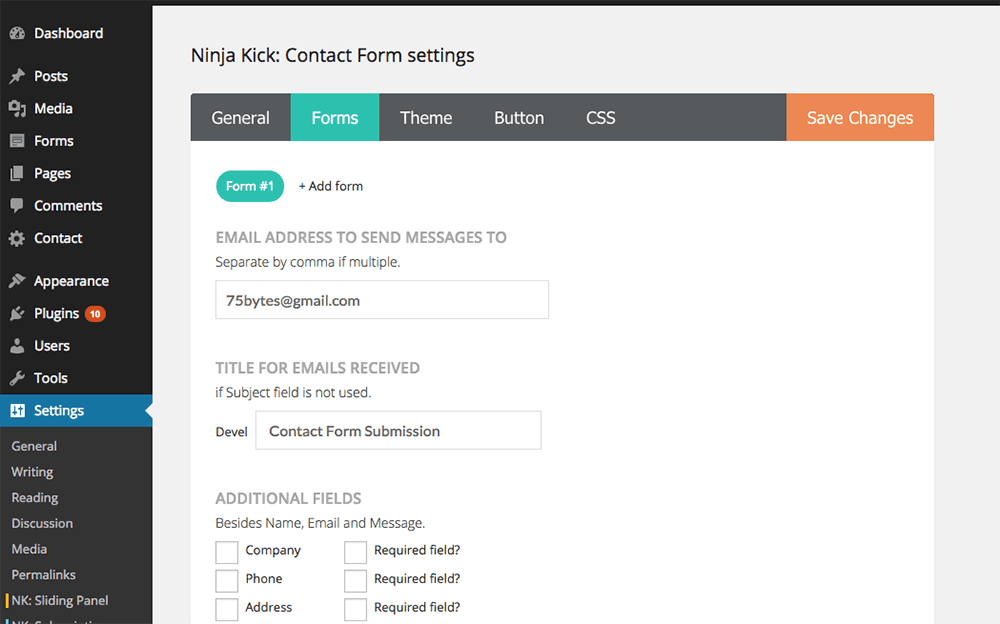Click the email address input field
This screenshot has height=624, width=1000.
coord(382,300)
